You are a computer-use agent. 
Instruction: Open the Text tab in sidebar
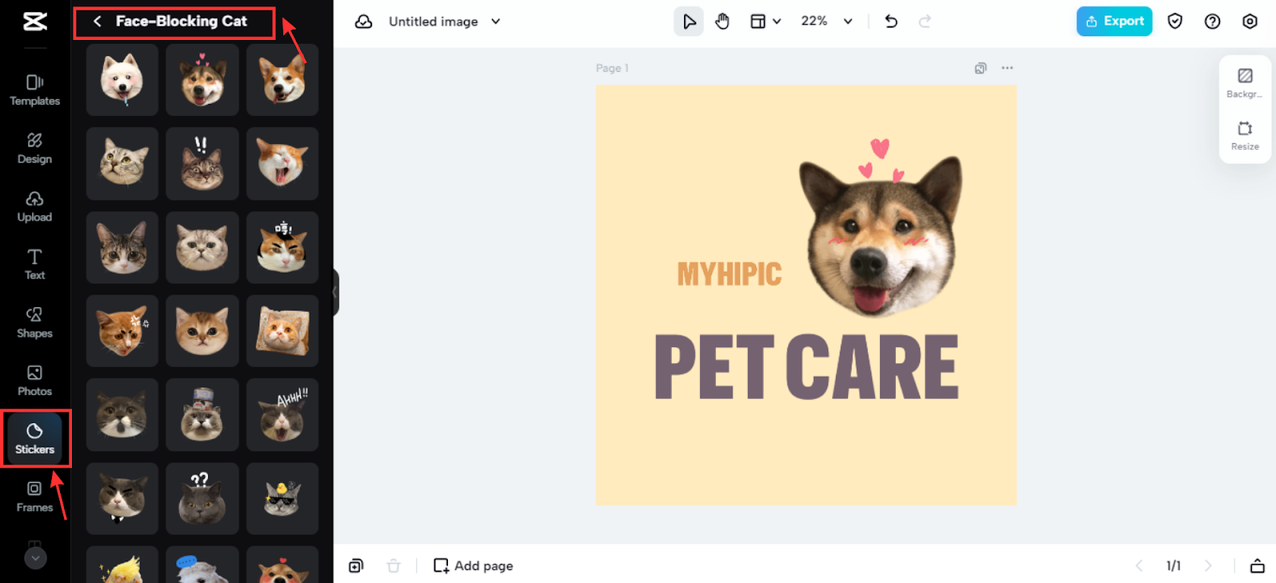tap(35, 264)
